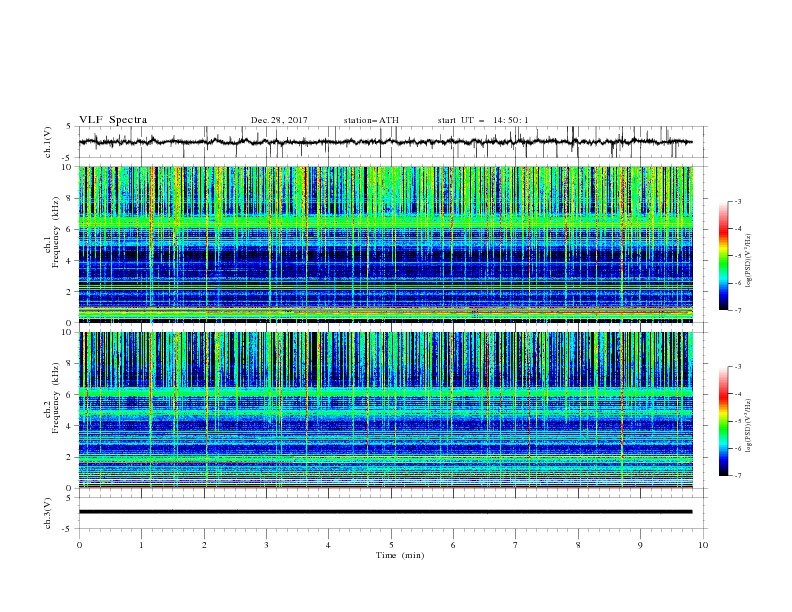Image resolution: width=792 pixels, height=612 pixels.
Task: Click the "-5" tick on ch.3(V) axis
Action: pyautogui.click(x=68, y=529)
